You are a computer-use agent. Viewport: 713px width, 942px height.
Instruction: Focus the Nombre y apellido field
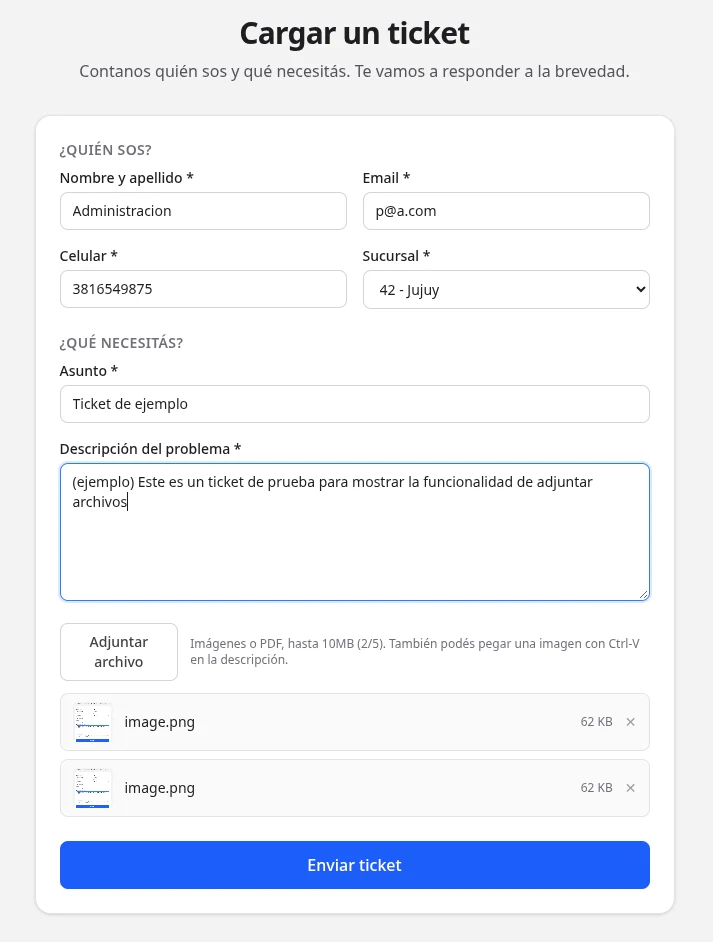203,211
